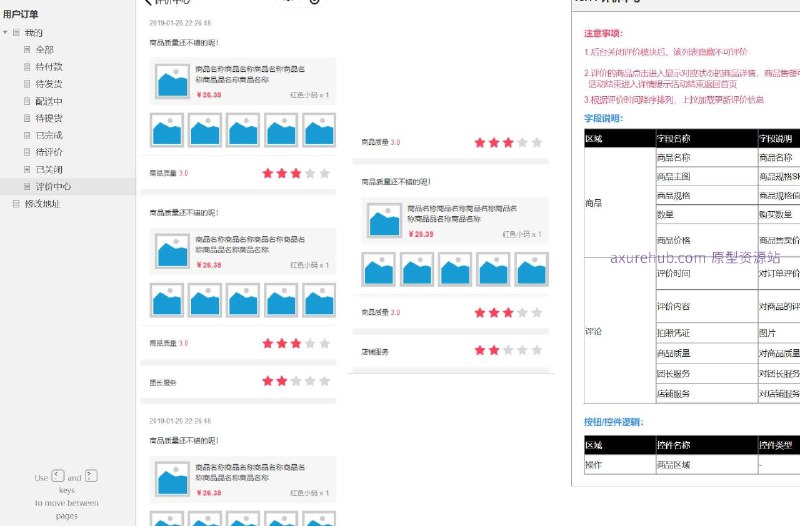Click the 按钮/控件逻辑 heading in notes panel
Image resolution: width=800 pixels, height=526 pixels.
click(614, 422)
